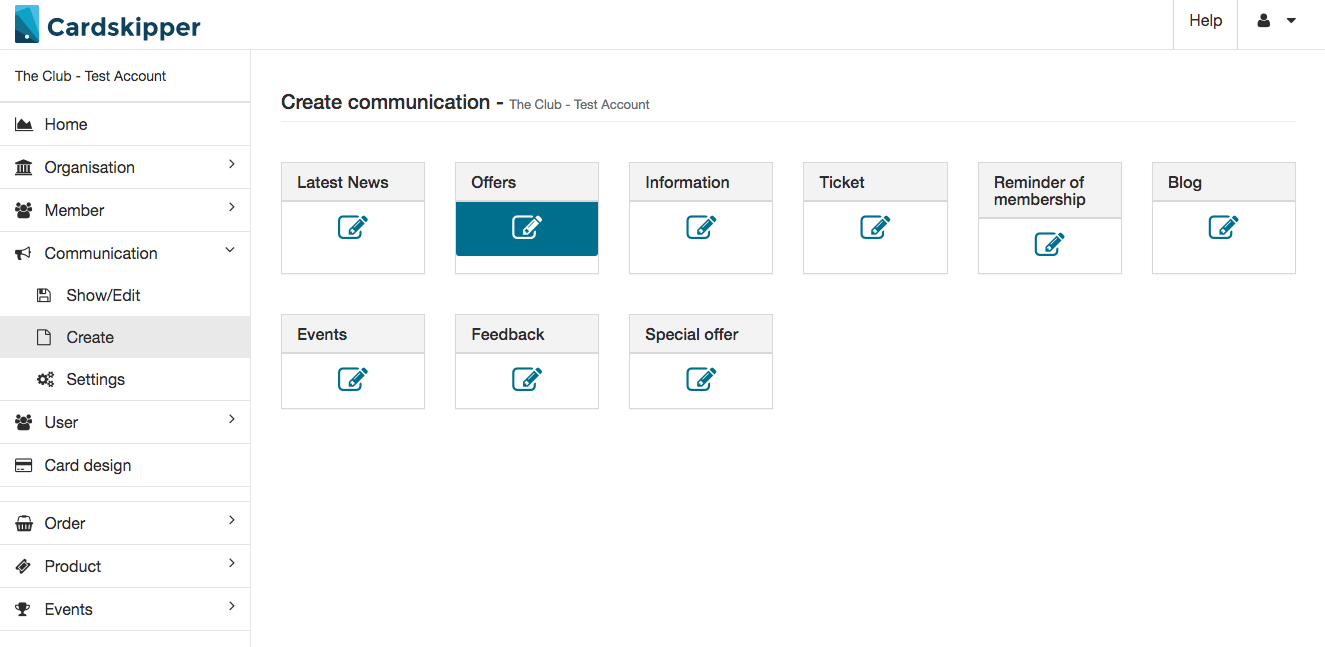Viewport: 1325px width, 647px height.
Task: Click the Member people icon
Action: tap(23, 210)
